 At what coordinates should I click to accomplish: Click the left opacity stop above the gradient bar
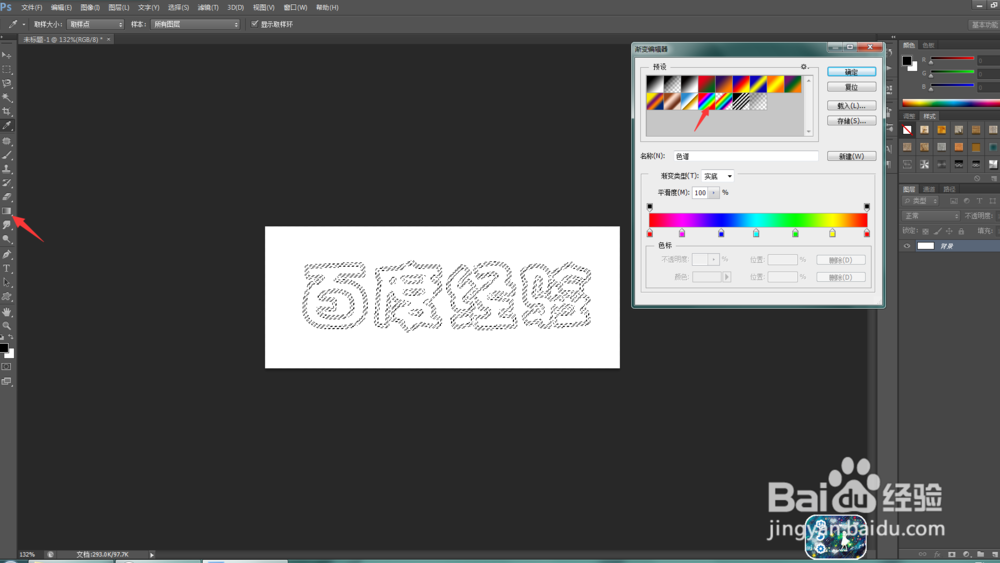tap(650, 207)
